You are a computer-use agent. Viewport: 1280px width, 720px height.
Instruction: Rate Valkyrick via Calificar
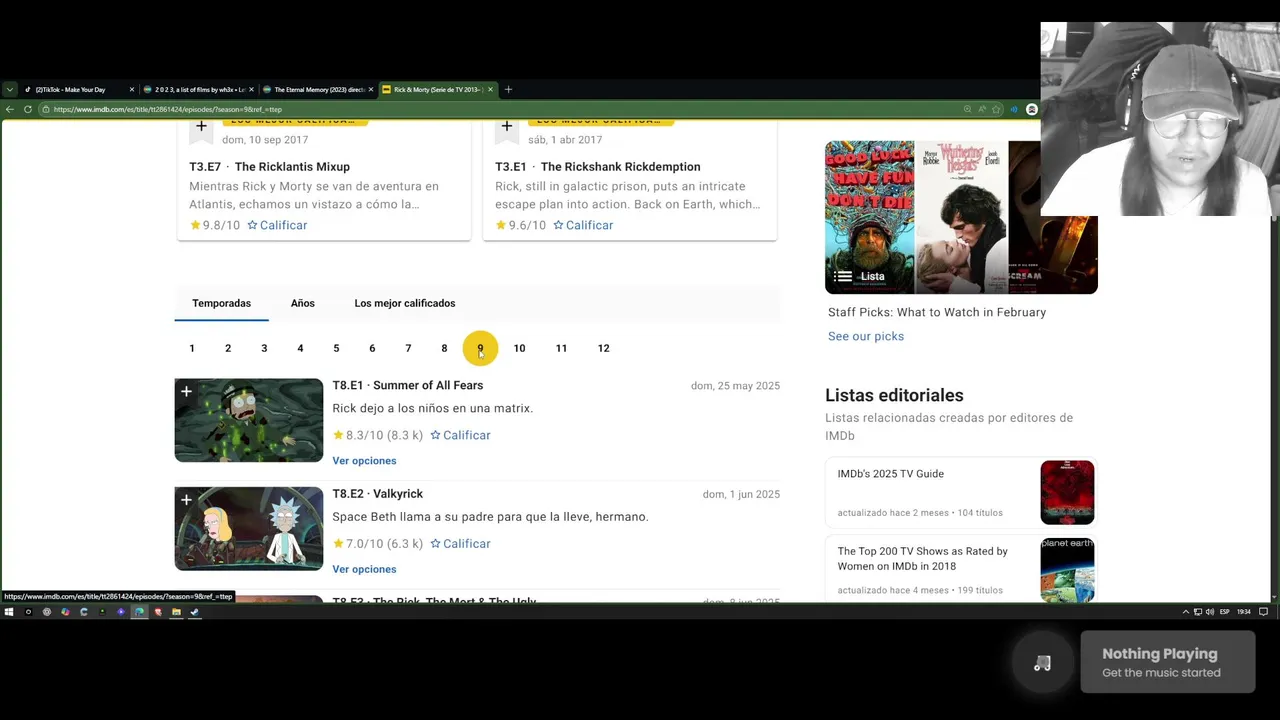click(460, 544)
